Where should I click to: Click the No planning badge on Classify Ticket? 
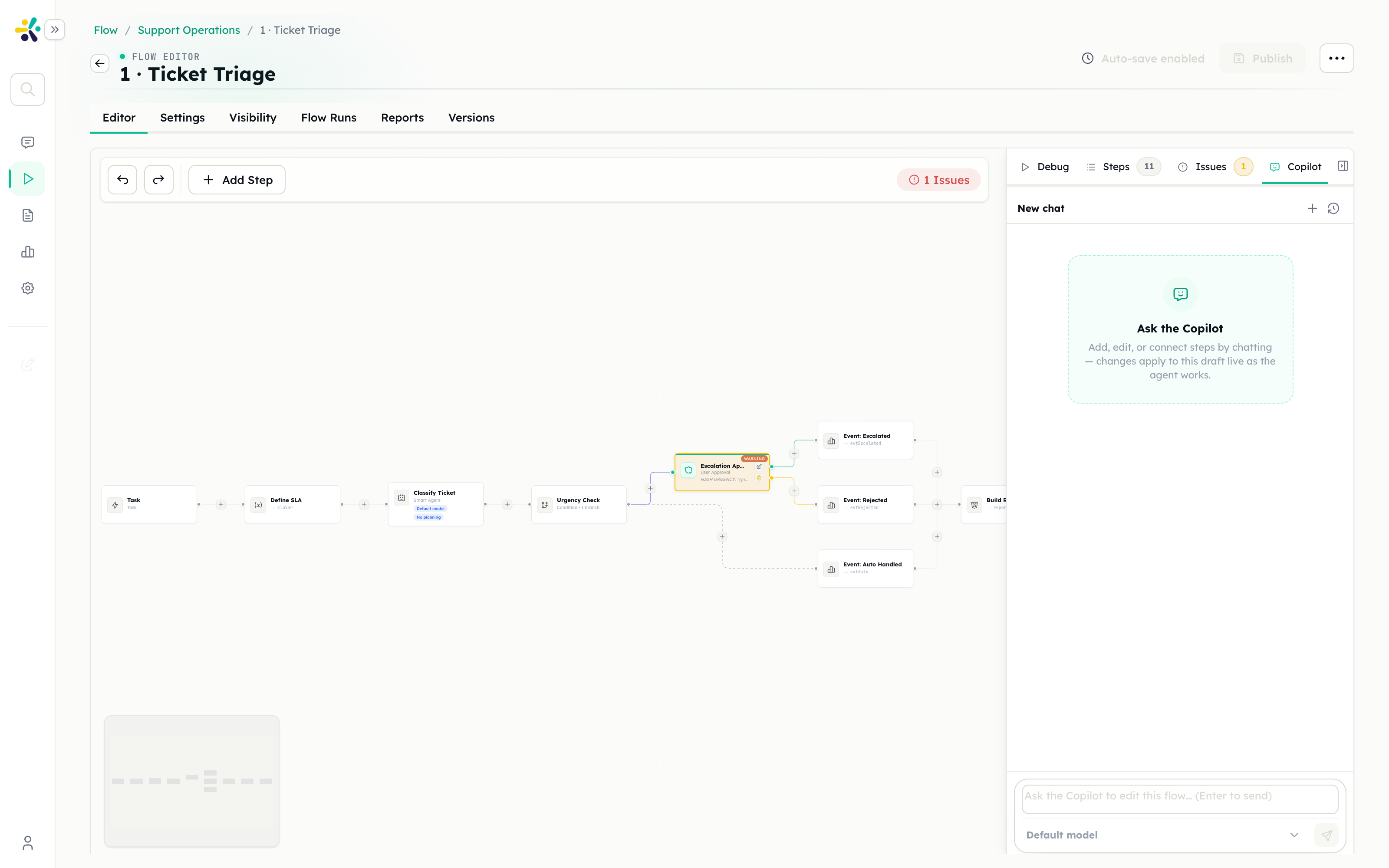click(x=429, y=517)
